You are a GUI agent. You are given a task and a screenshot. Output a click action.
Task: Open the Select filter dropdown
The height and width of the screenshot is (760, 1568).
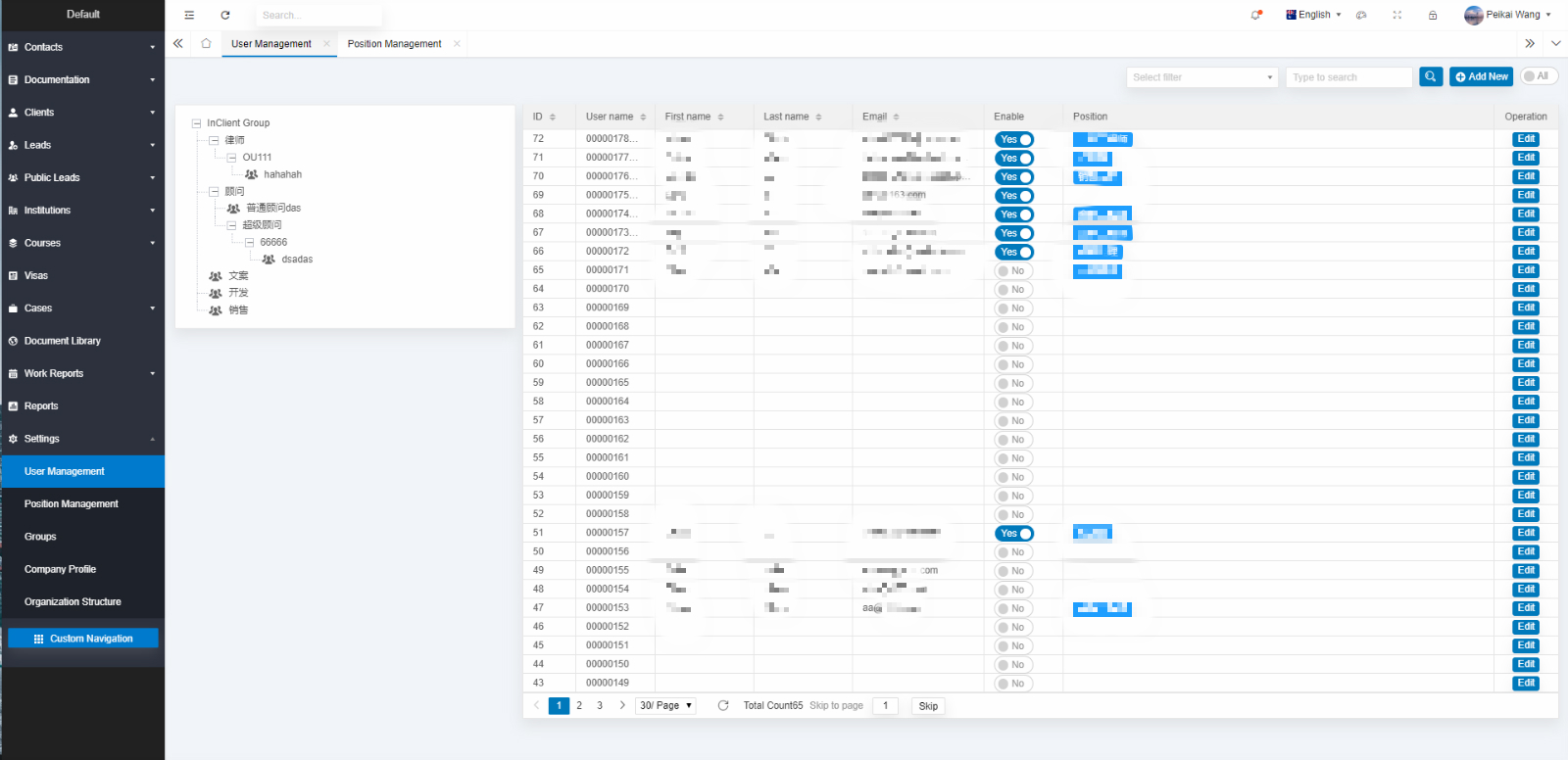(x=1202, y=77)
